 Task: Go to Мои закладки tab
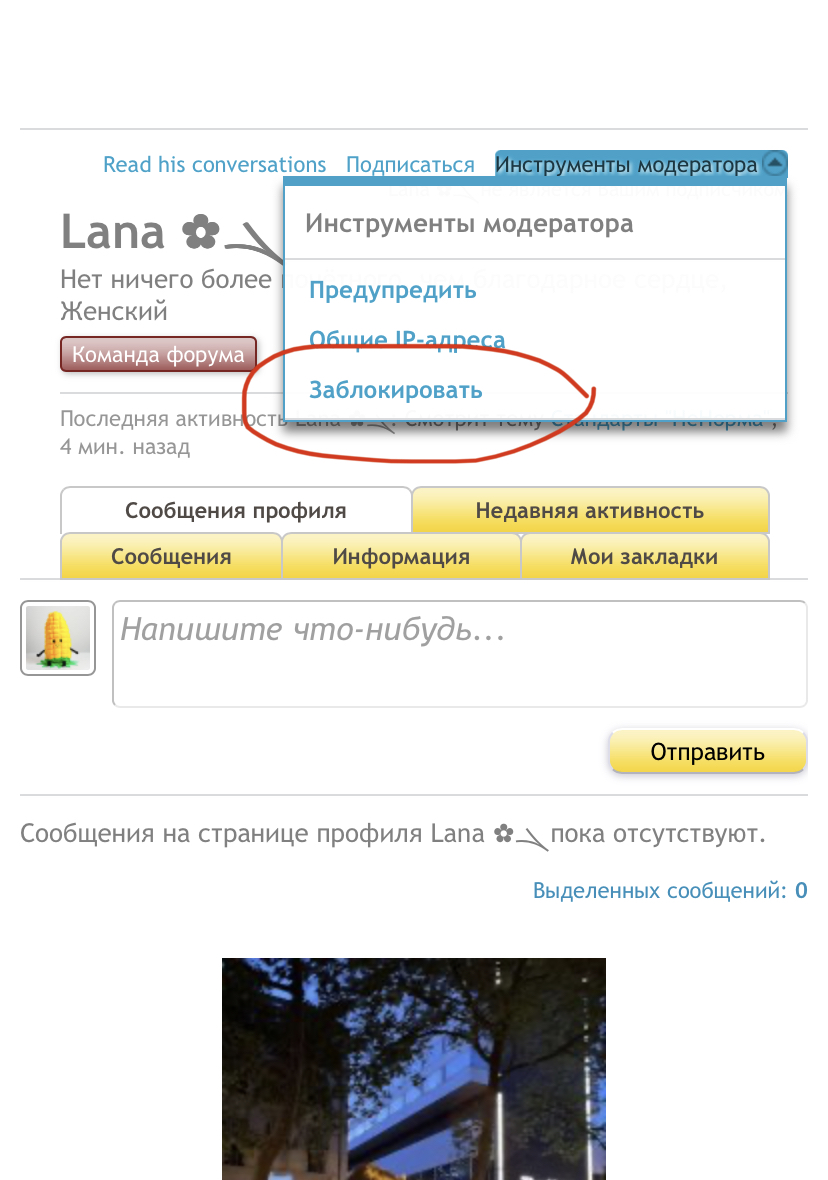tap(644, 556)
